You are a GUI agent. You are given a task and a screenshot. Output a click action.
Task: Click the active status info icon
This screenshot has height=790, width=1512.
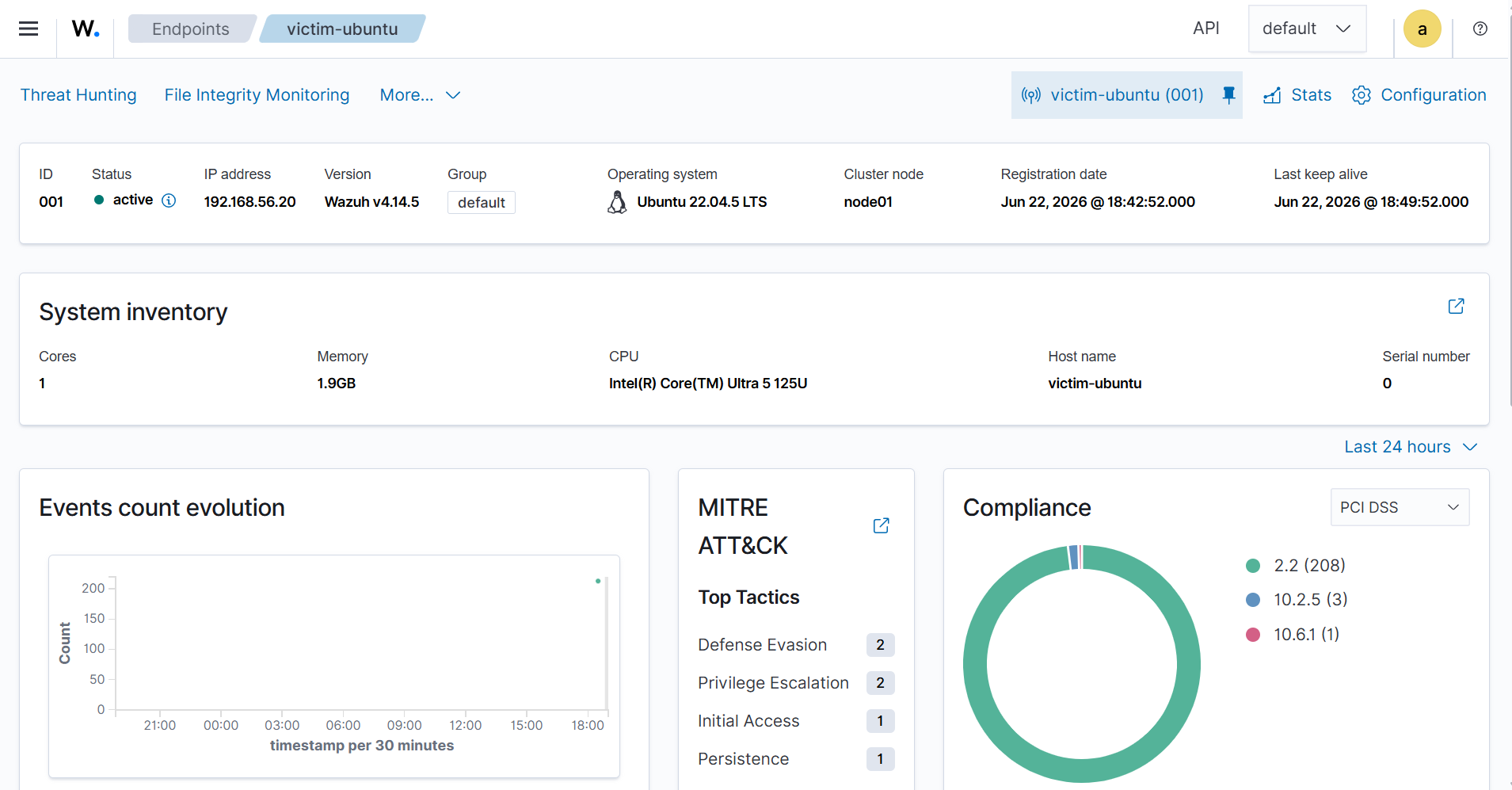point(169,200)
